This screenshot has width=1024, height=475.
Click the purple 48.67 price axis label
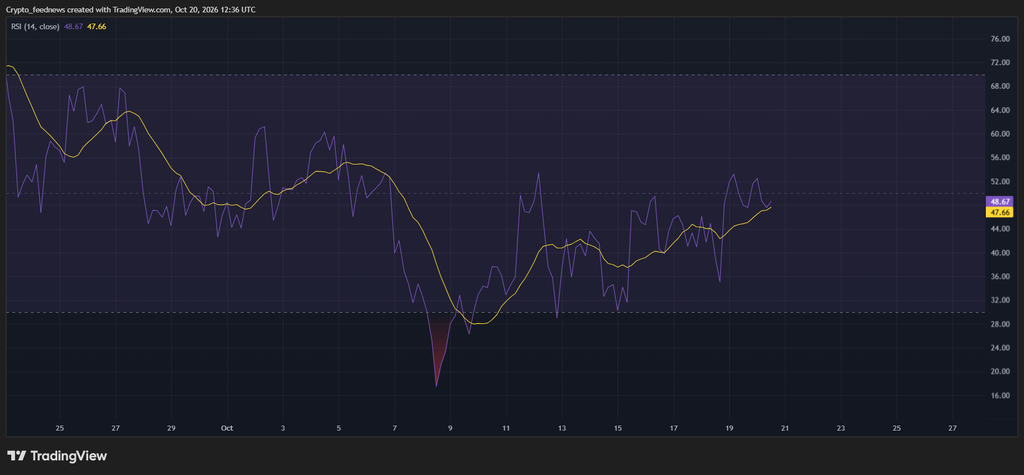[x=1000, y=202]
